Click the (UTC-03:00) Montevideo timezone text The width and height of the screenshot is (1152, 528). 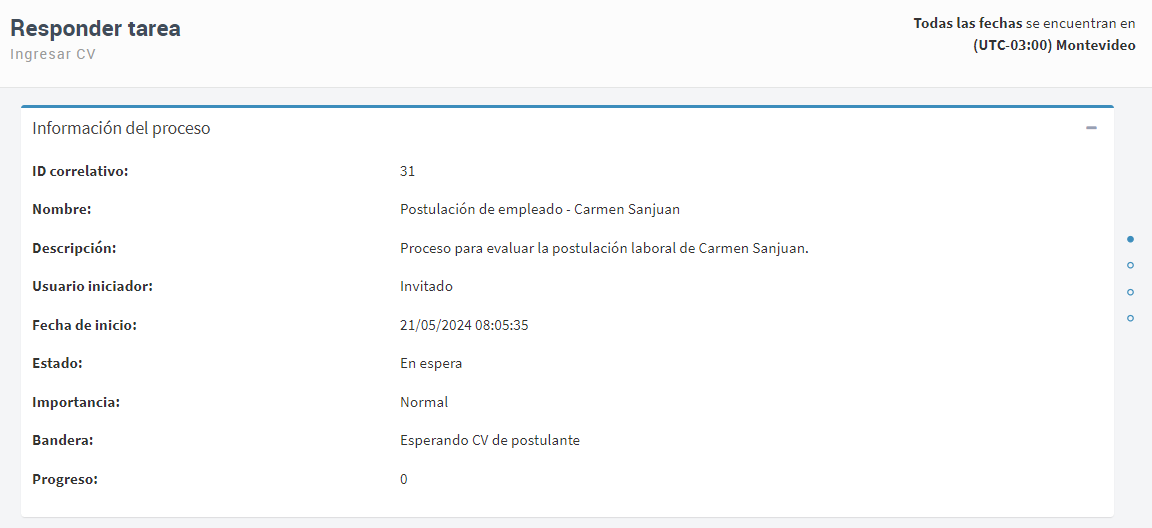[1054, 45]
